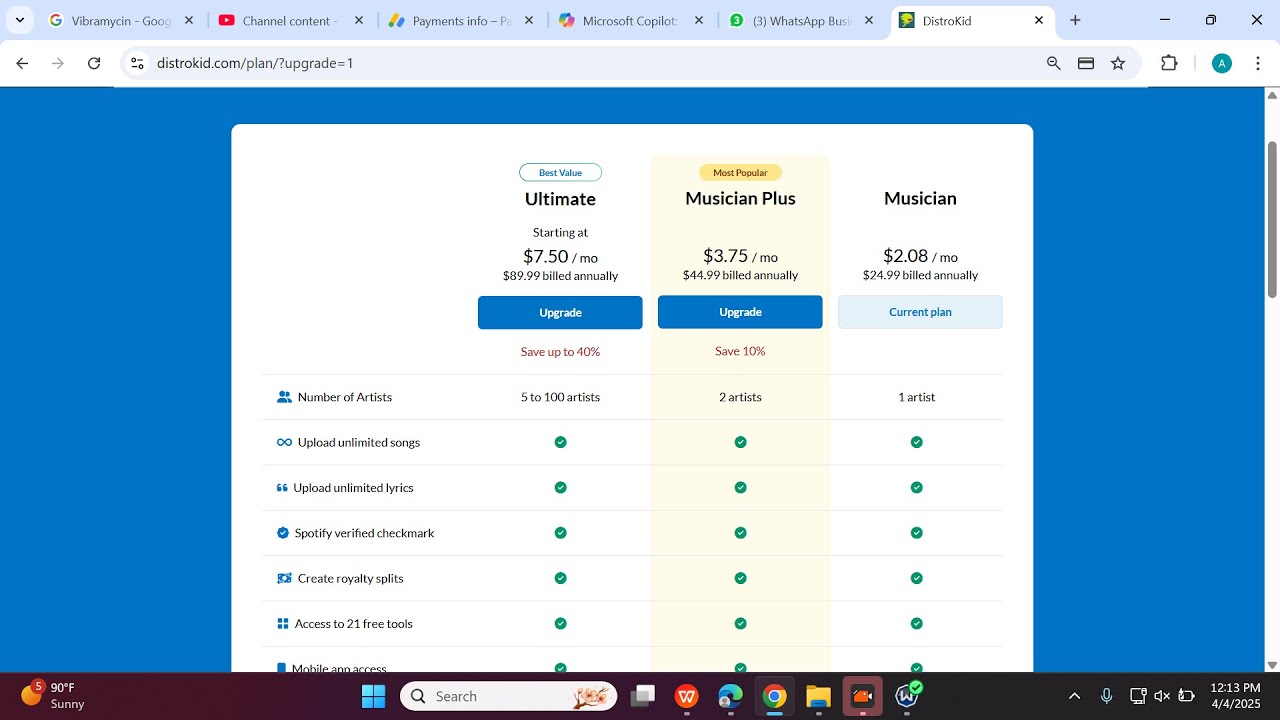The height and width of the screenshot is (720, 1280).
Task: Open saved payment methods card icon in the address bar
Action: click(1086, 63)
